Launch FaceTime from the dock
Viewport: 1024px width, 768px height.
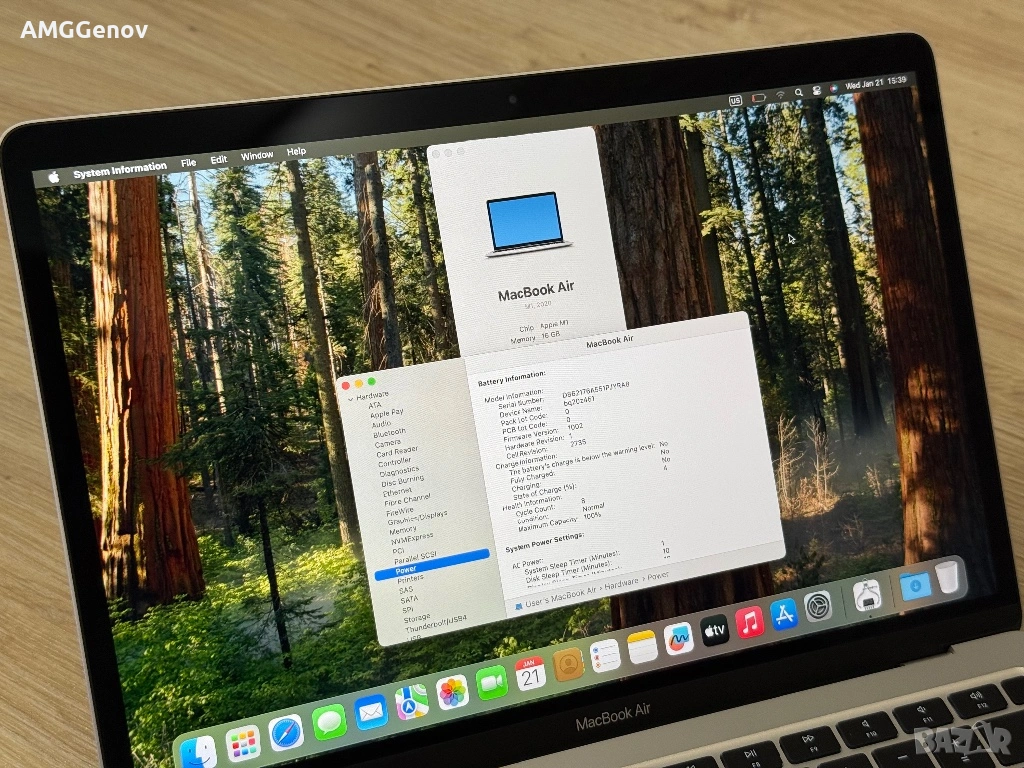491,682
